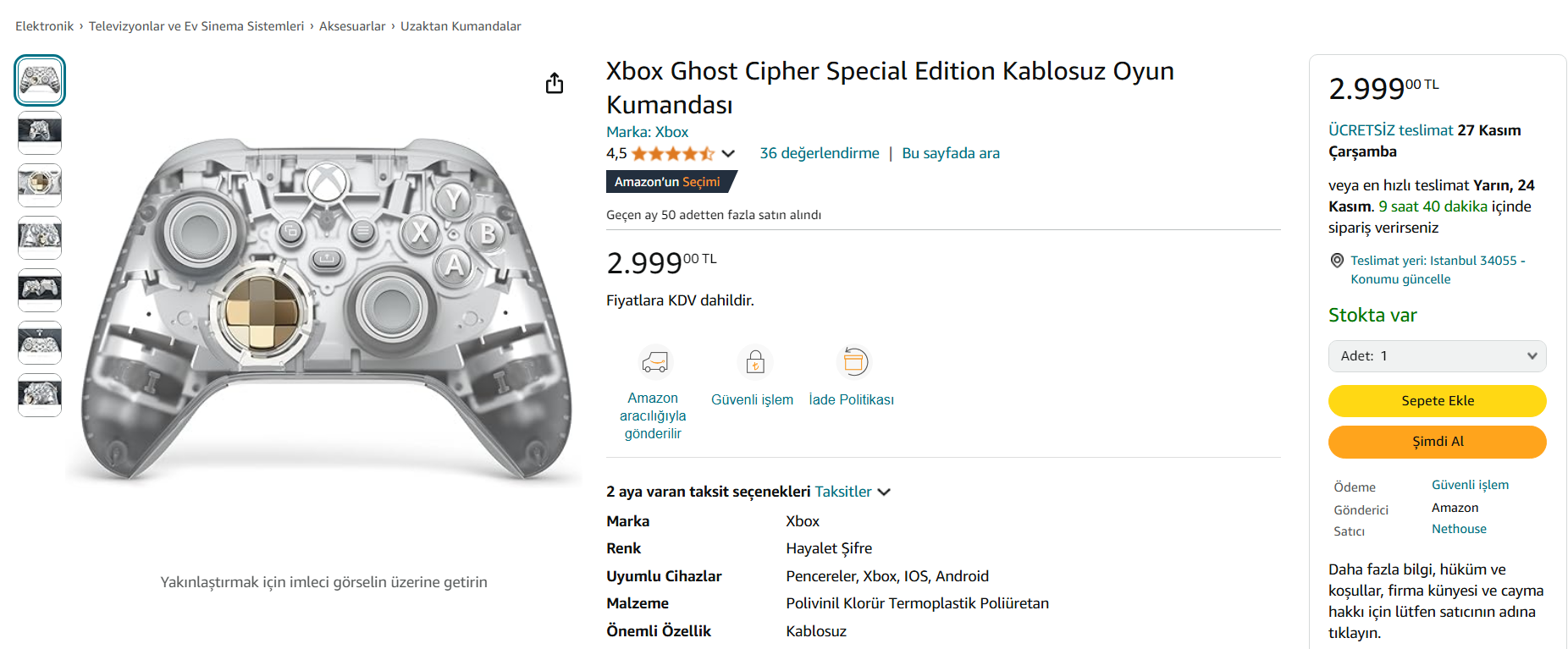Open the 36 değerlendirme reviews link

(819, 153)
